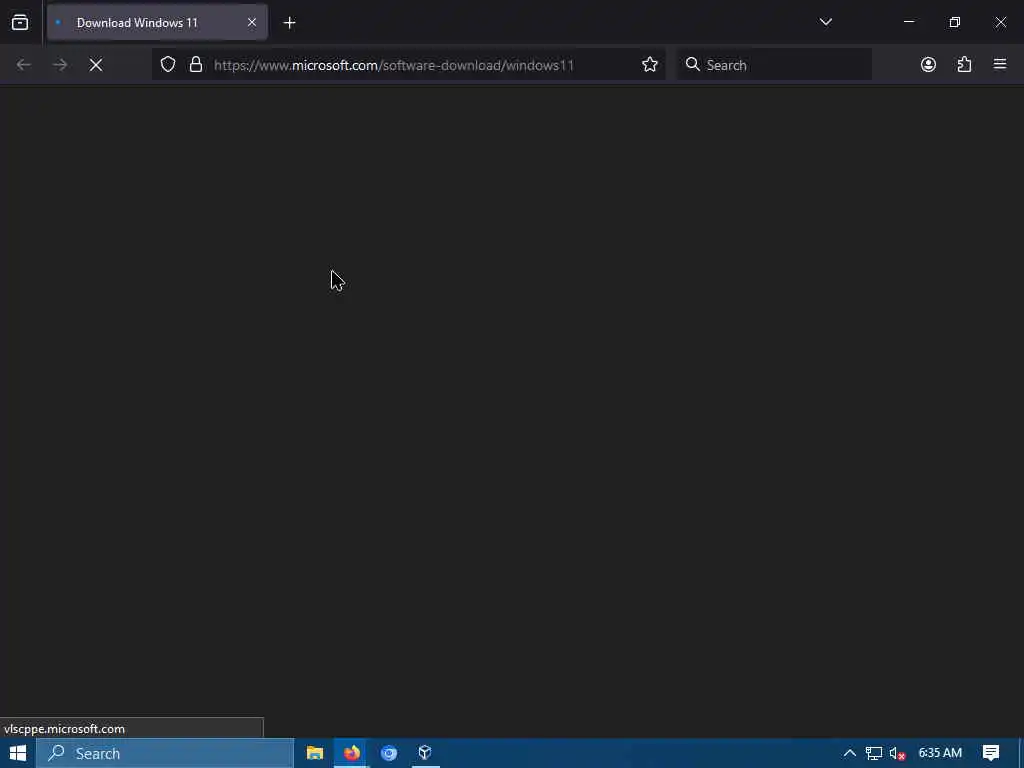The height and width of the screenshot is (768, 1024).
Task: Go back to previous page
Action: (24, 65)
